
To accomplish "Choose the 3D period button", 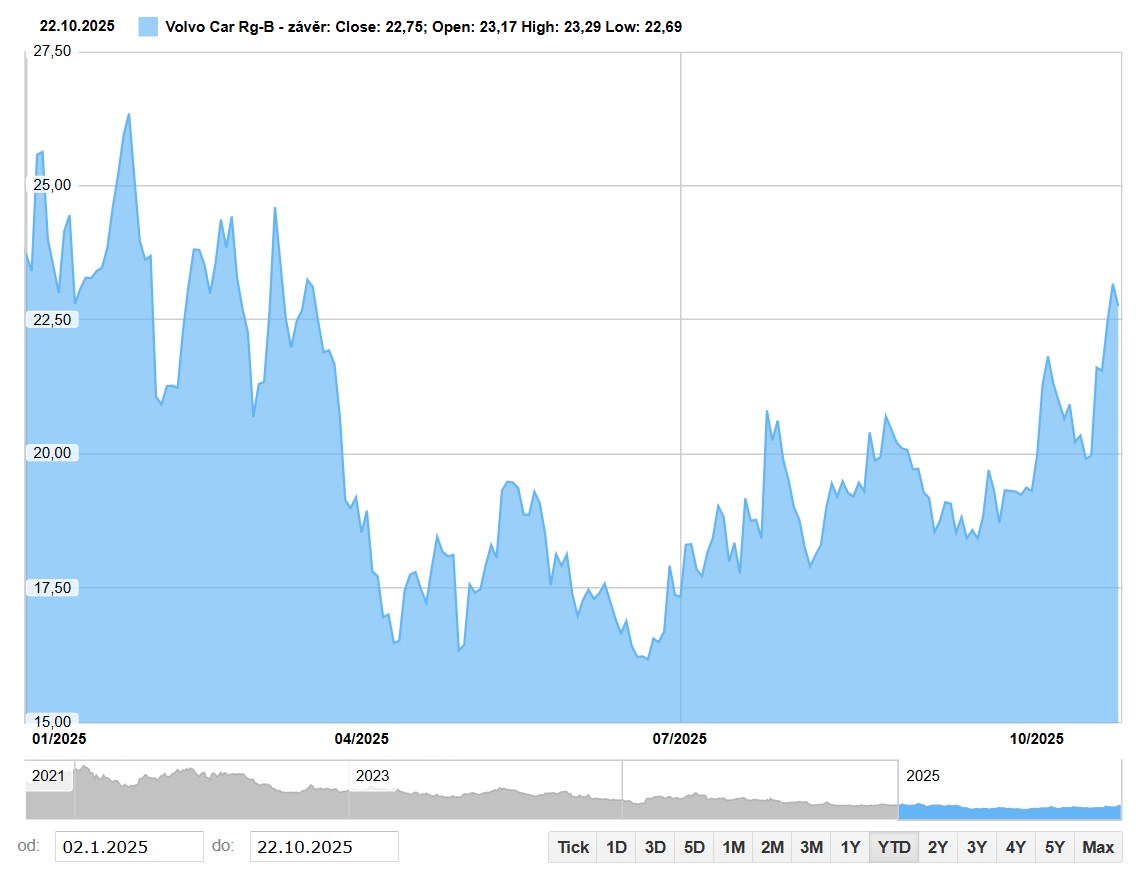I will click(655, 847).
